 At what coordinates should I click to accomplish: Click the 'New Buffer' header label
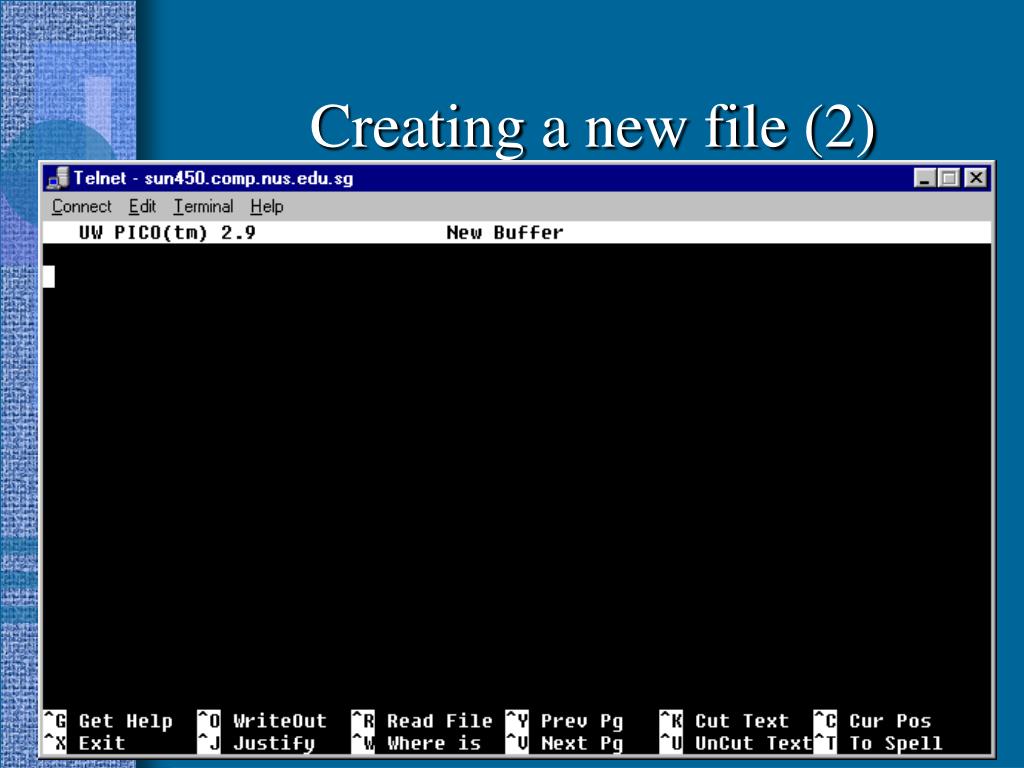505,232
